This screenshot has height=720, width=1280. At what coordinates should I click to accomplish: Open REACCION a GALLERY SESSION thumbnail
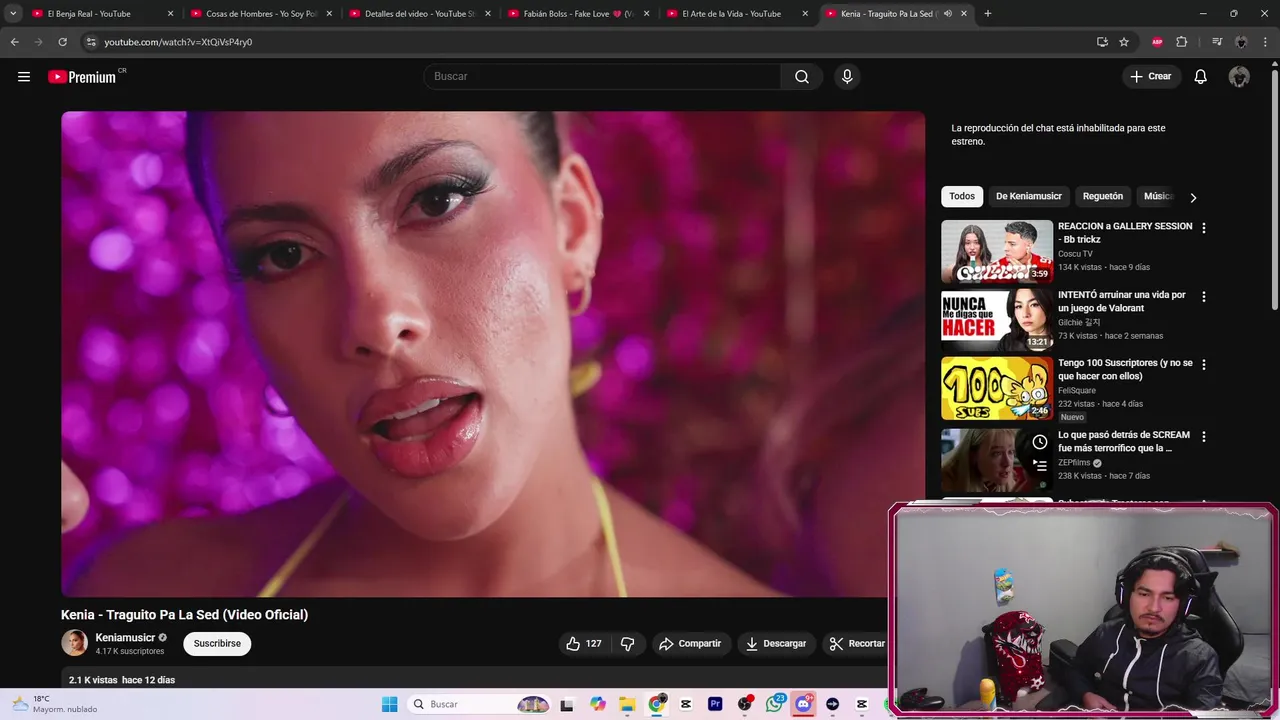tap(997, 251)
